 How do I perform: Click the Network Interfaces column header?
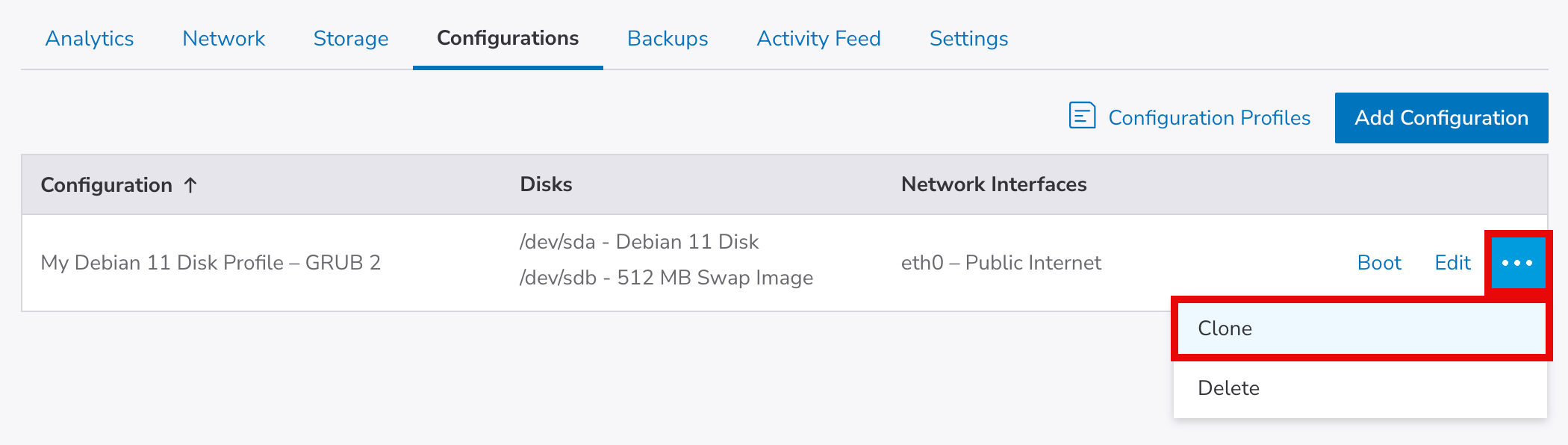point(994,184)
